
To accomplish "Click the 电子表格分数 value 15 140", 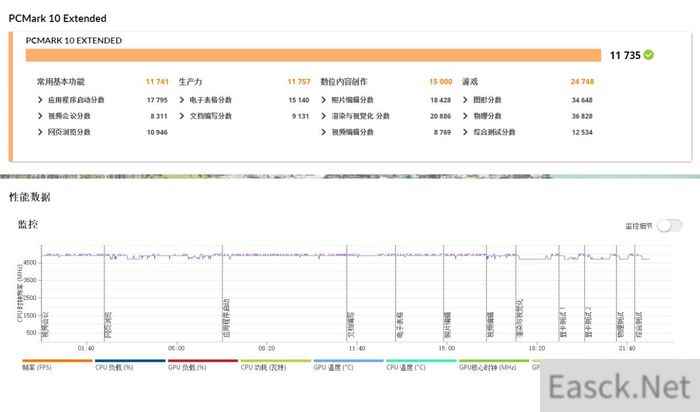I will click(x=299, y=100).
